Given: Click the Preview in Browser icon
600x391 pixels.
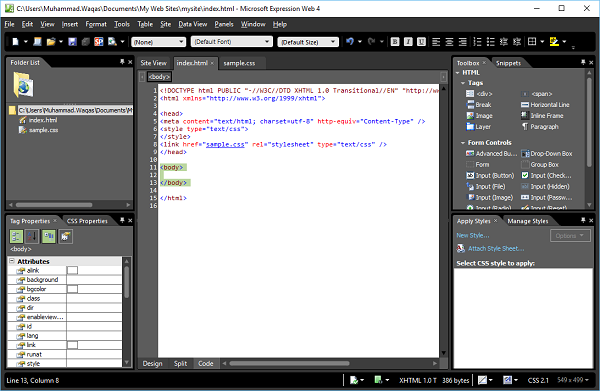Looking at the screenshot, I should [x=112, y=42].
